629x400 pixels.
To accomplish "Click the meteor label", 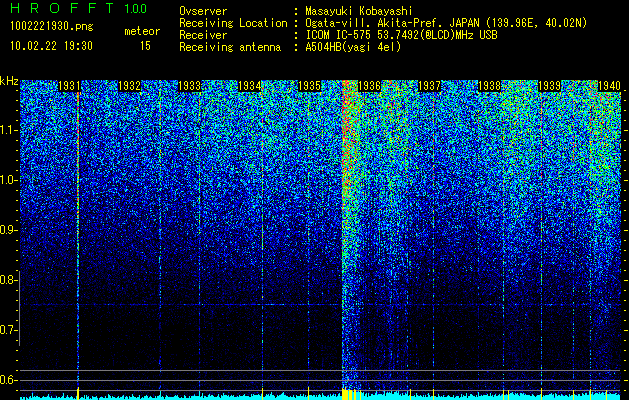I will click(142, 31).
